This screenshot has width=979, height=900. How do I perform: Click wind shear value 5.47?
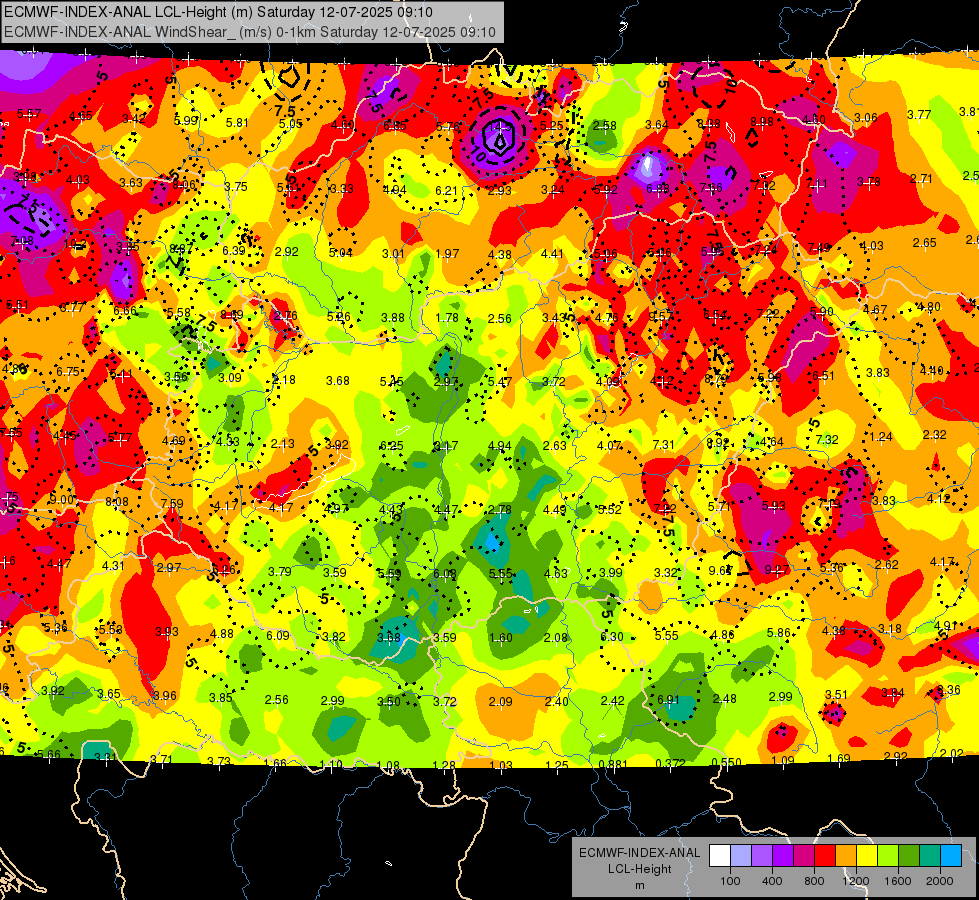500,382
